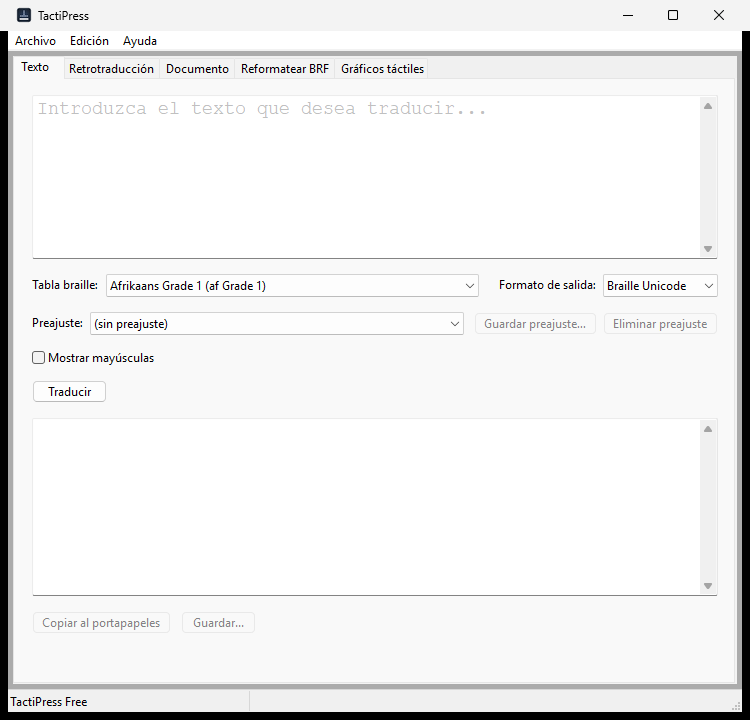Image resolution: width=750 pixels, height=720 pixels.
Task: Open the Edición menu
Action: pos(89,41)
